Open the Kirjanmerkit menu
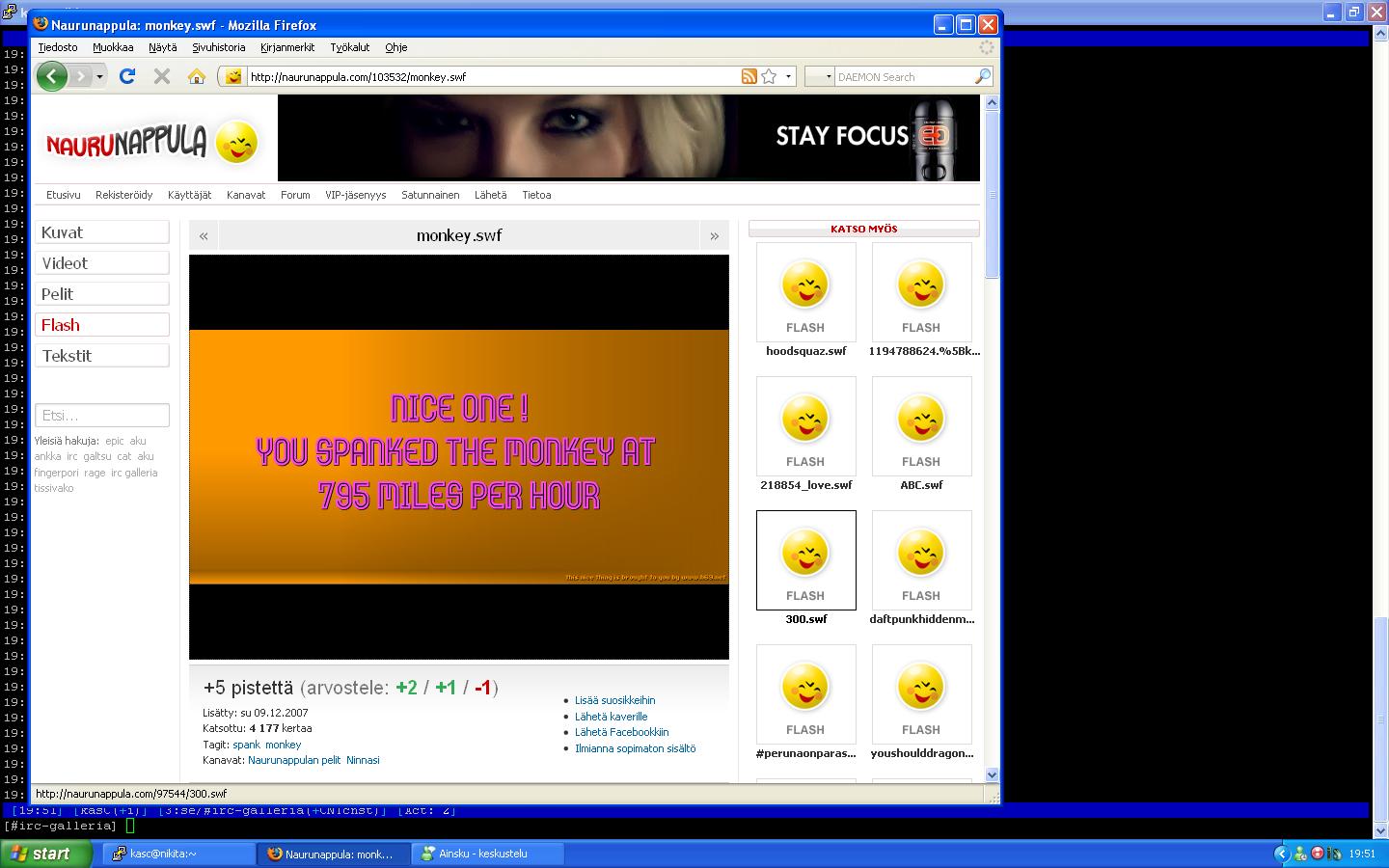1389x868 pixels. tap(287, 47)
